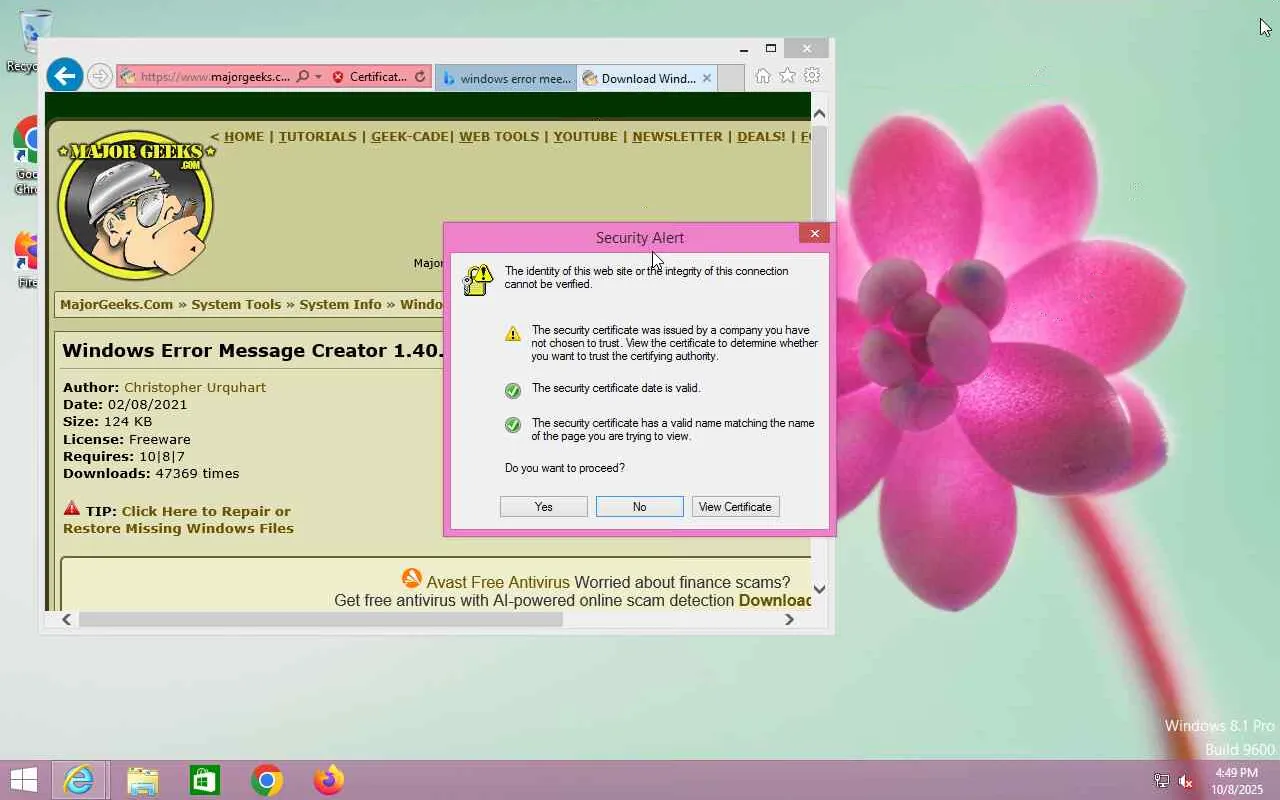Screen dimensions: 1280x800
Task: Launch Google Chrome from the taskbar
Action: click(x=267, y=780)
